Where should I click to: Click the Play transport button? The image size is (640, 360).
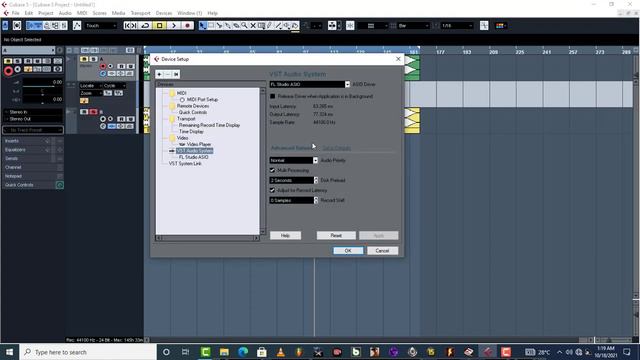click(173, 25)
